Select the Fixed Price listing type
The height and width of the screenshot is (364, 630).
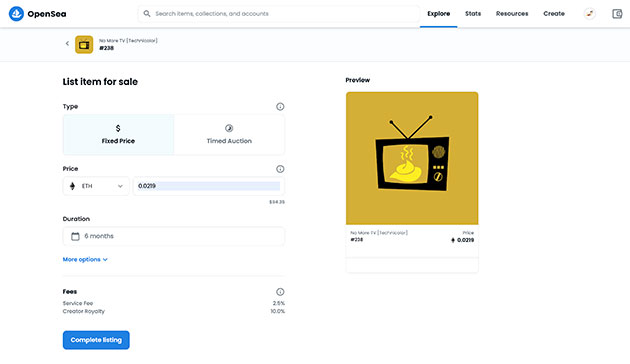click(x=119, y=135)
